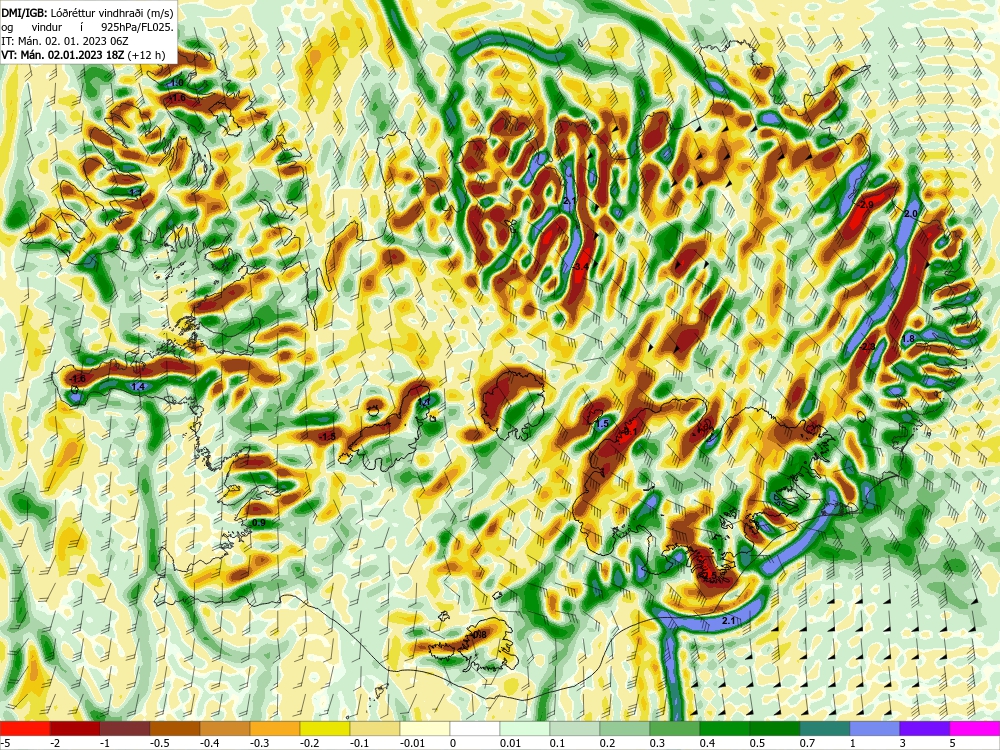Click the "-2.5" map value label

pyautogui.click(x=709, y=575)
